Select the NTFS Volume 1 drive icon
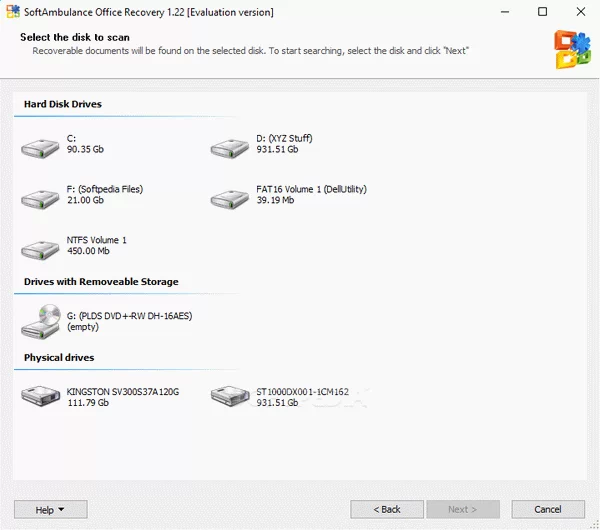This screenshot has height=530, width=600. click(40, 250)
